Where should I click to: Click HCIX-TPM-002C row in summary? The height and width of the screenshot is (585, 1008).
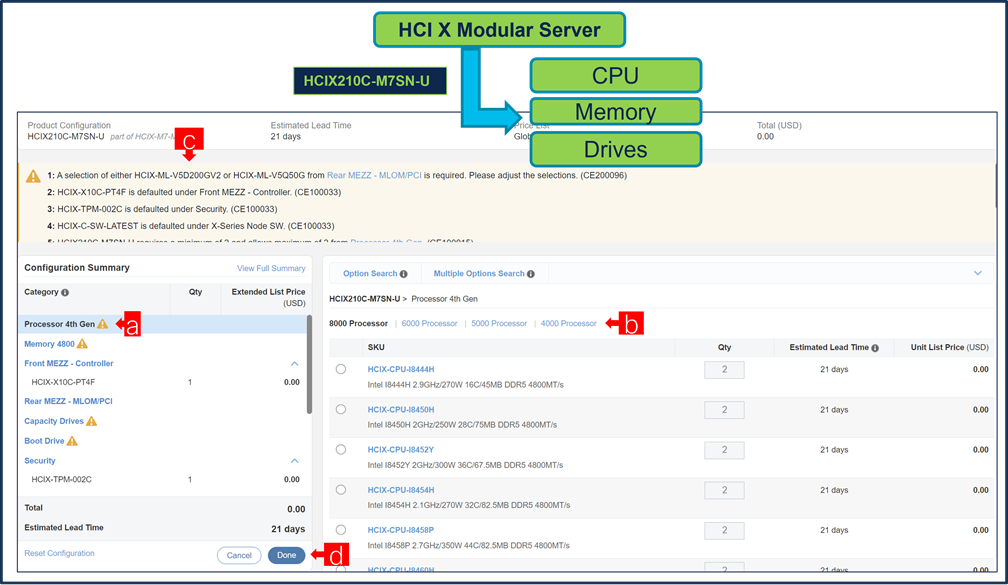coord(165,480)
